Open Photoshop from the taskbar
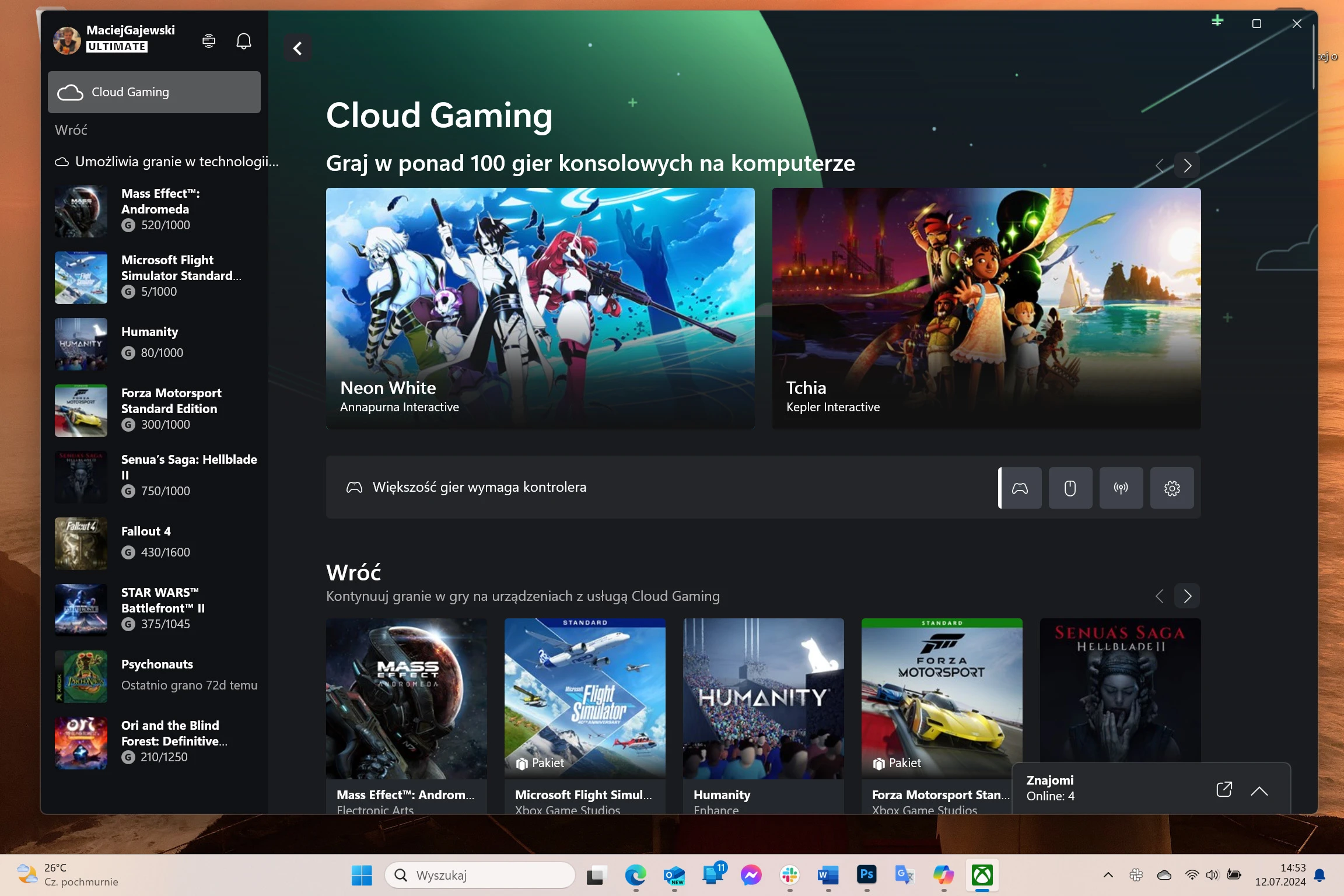The height and width of the screenshot is (896, 1344). 867,874
